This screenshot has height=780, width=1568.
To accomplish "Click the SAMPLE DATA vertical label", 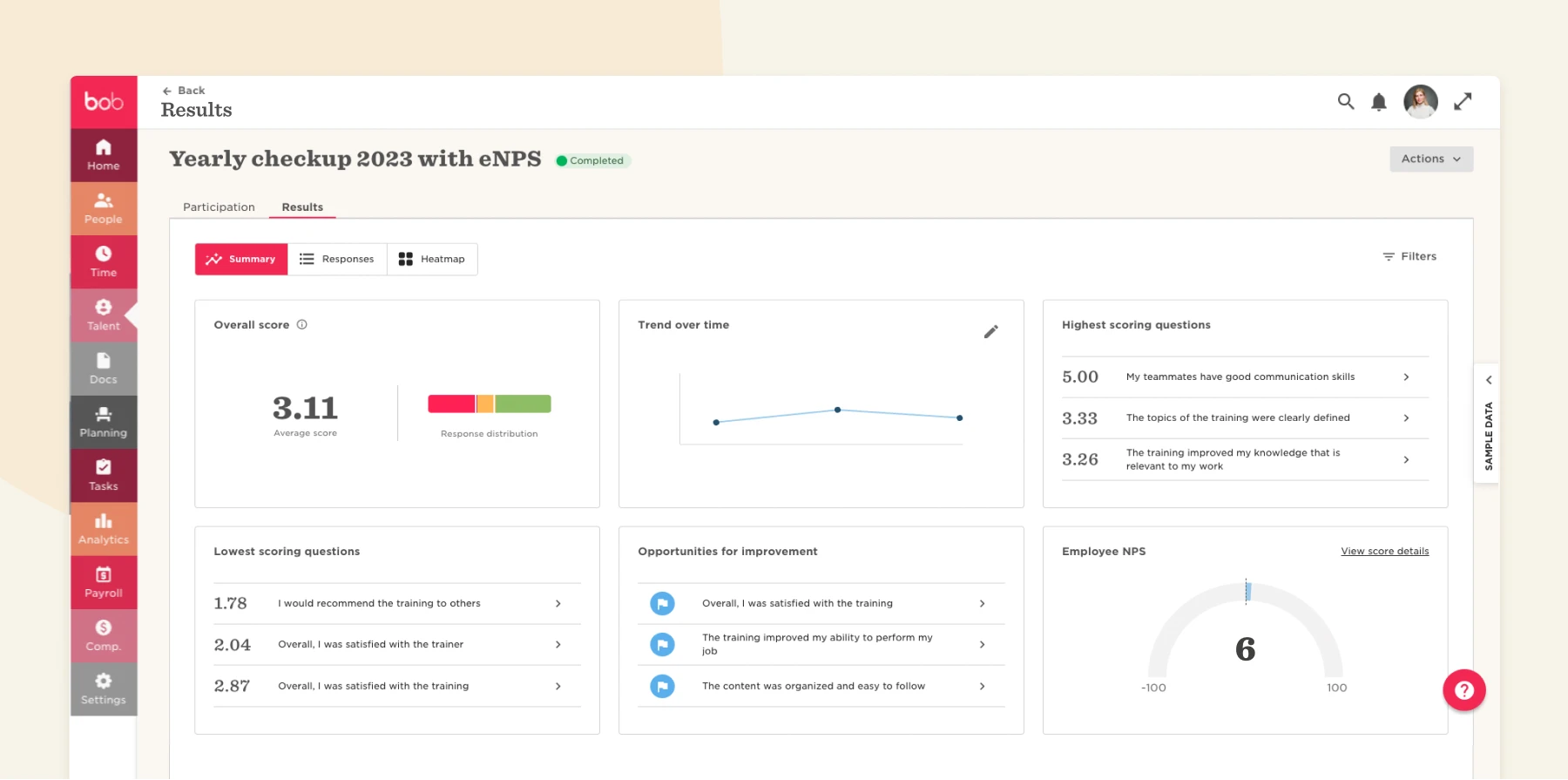I will 1489,437.
